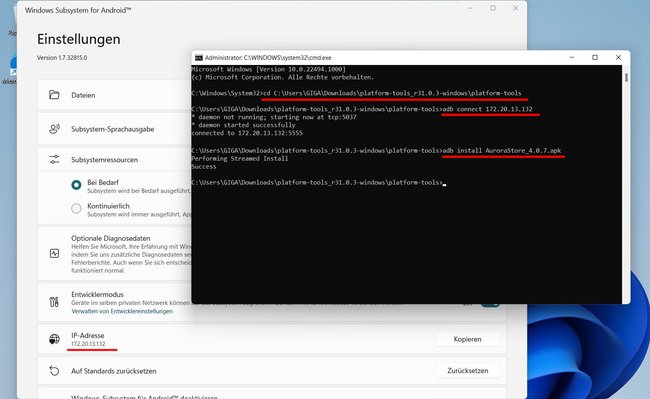
Task: Click the Einstellungen page heading
Action: (x=79, y=39)
